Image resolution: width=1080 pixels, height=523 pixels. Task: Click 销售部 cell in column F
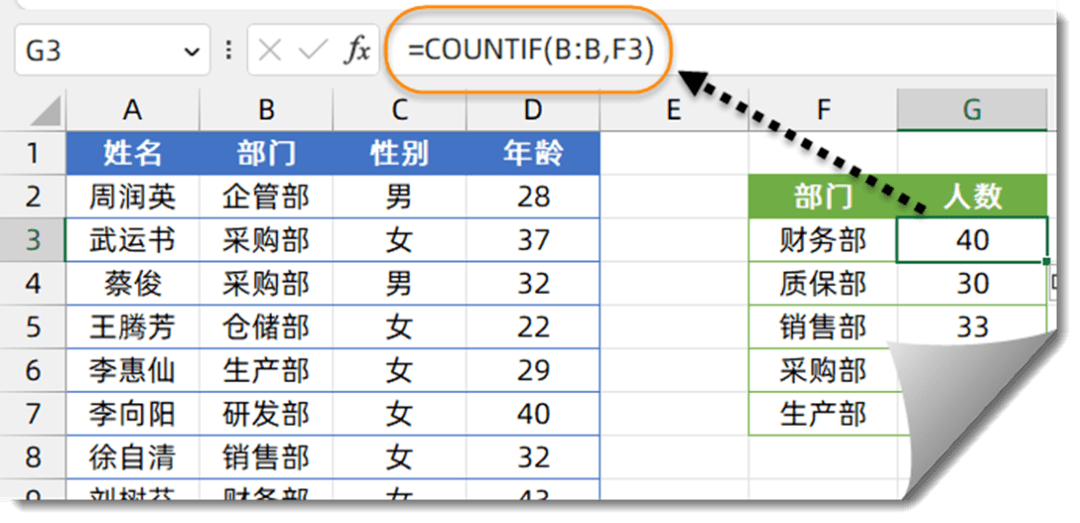[x=823, y=327]
